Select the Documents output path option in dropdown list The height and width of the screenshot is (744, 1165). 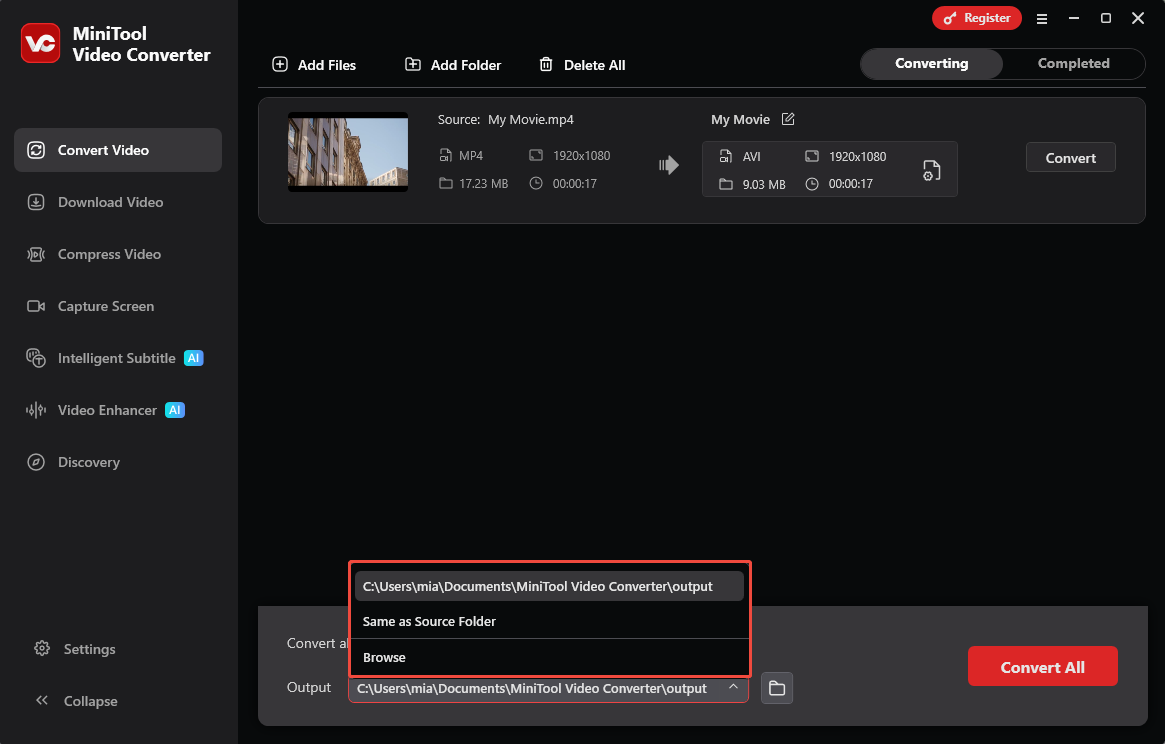549,586
